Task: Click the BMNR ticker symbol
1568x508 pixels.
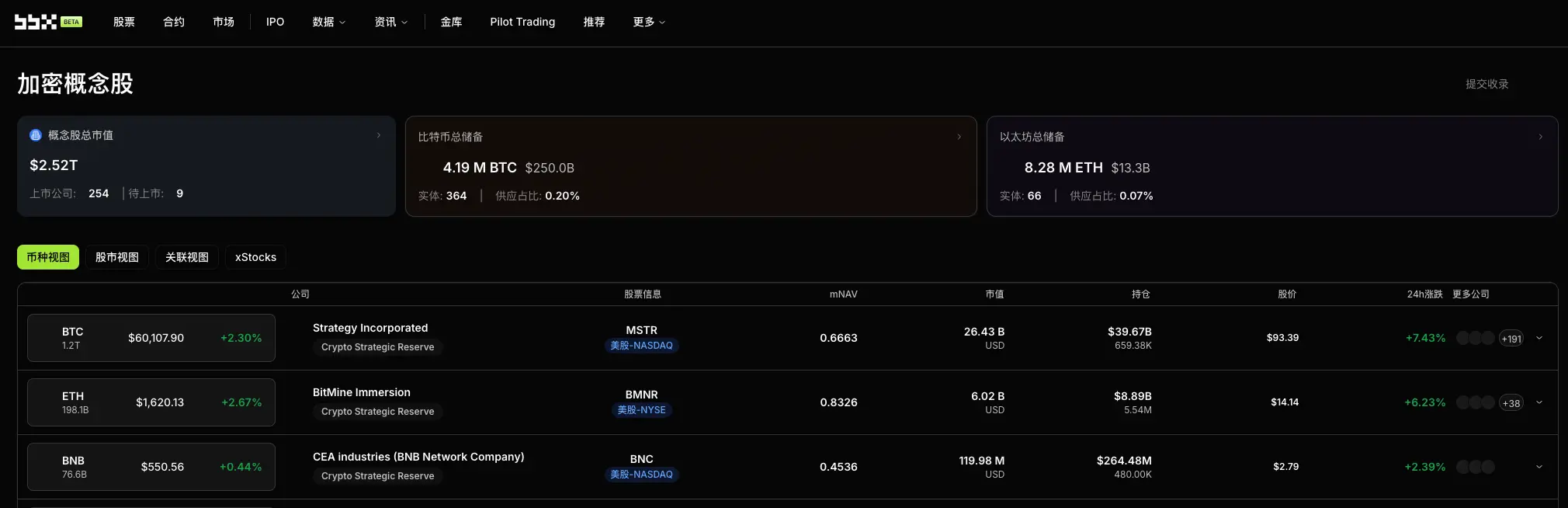Action: click(642, 395)
